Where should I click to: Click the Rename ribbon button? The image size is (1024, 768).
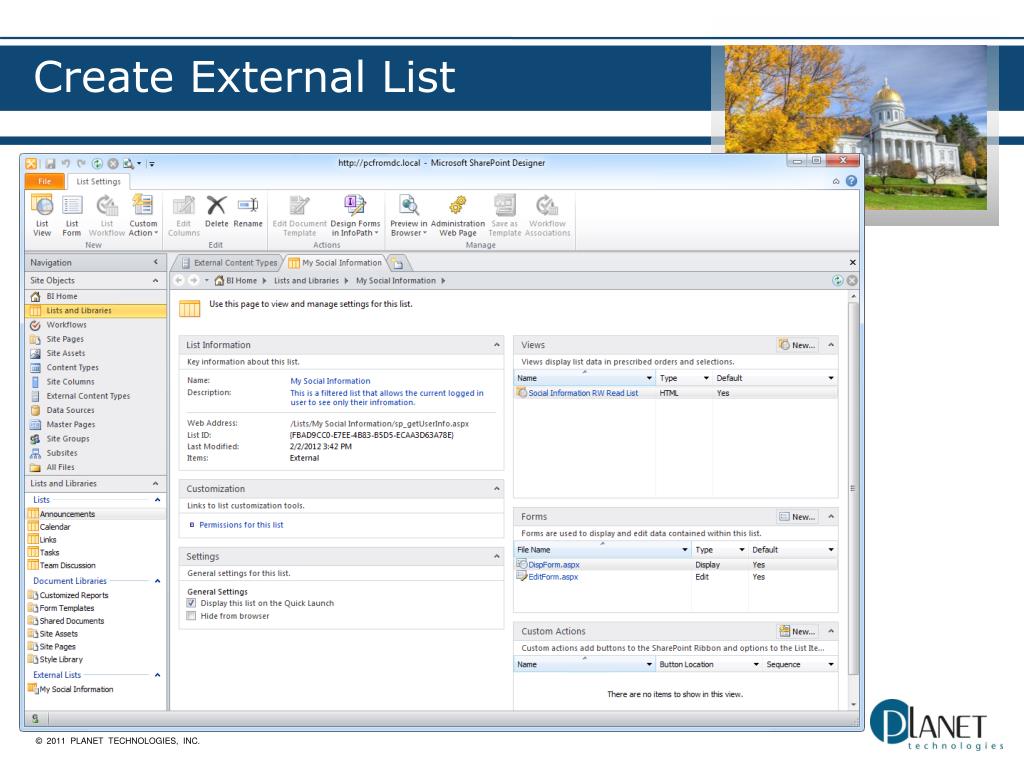(x=248, y=211)
